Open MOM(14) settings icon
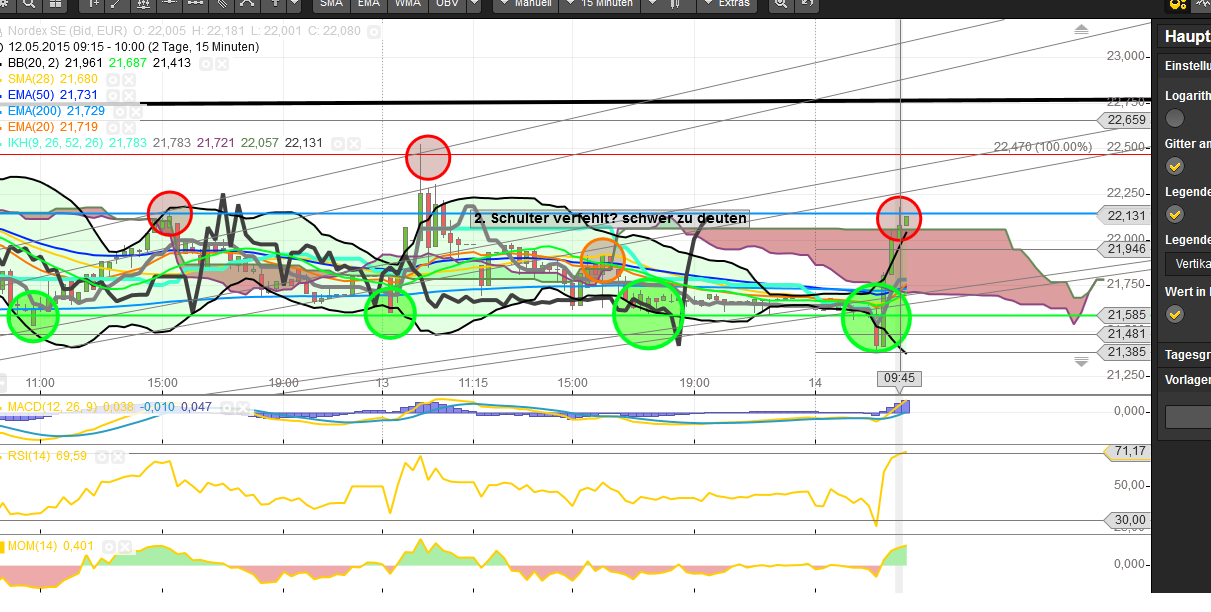 coord(109,547)
